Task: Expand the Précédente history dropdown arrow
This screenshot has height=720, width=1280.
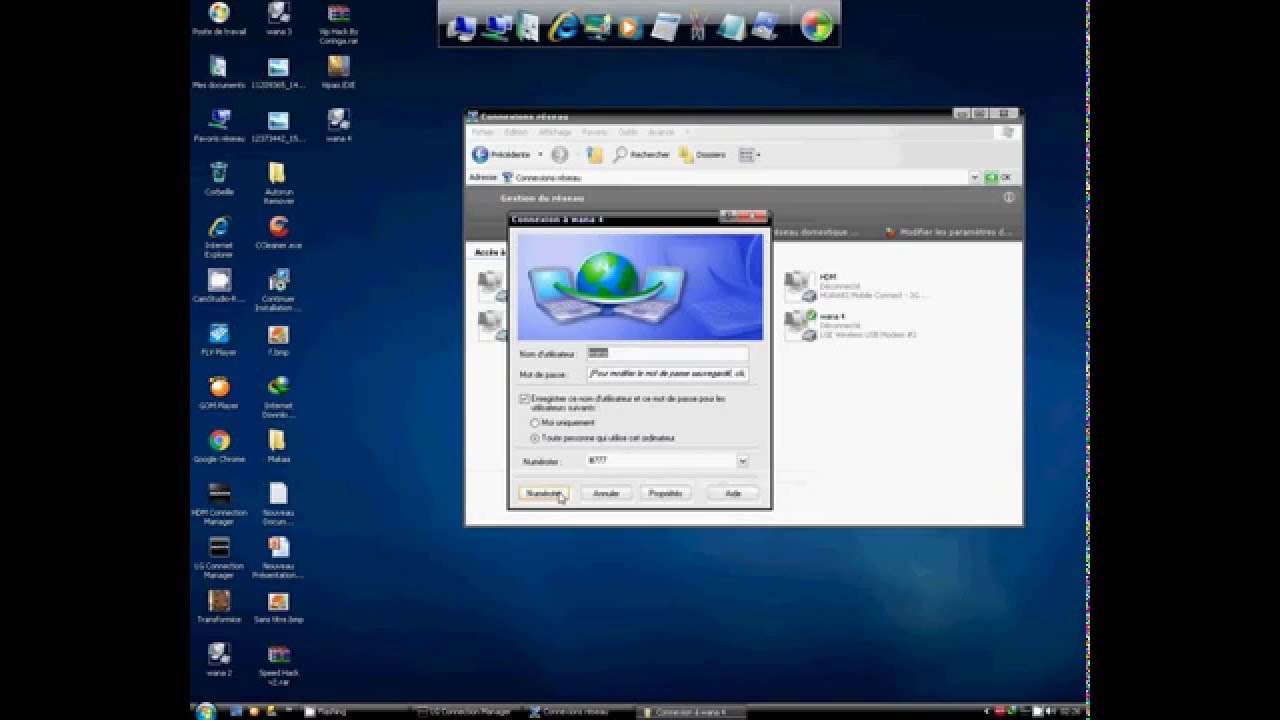Action: [x=540, y=155]
